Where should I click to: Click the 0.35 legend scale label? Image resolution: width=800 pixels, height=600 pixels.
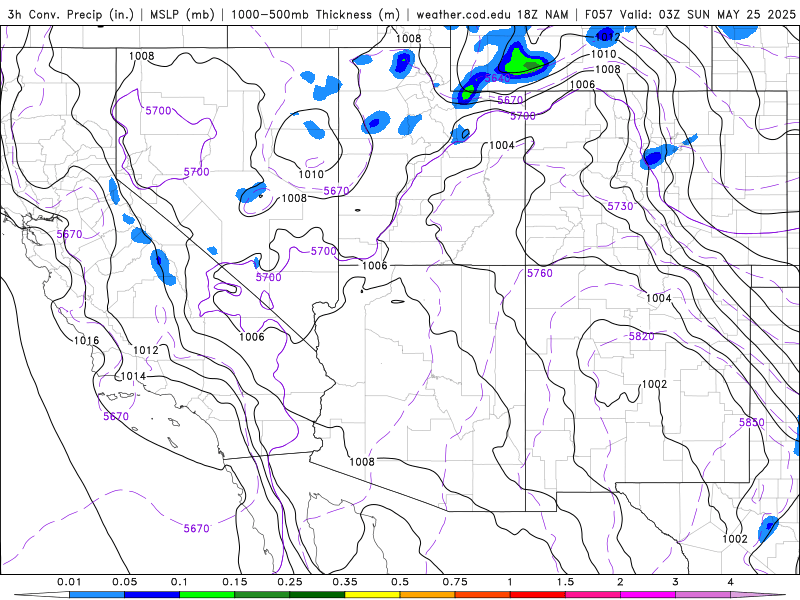click(x=345, y=582)
